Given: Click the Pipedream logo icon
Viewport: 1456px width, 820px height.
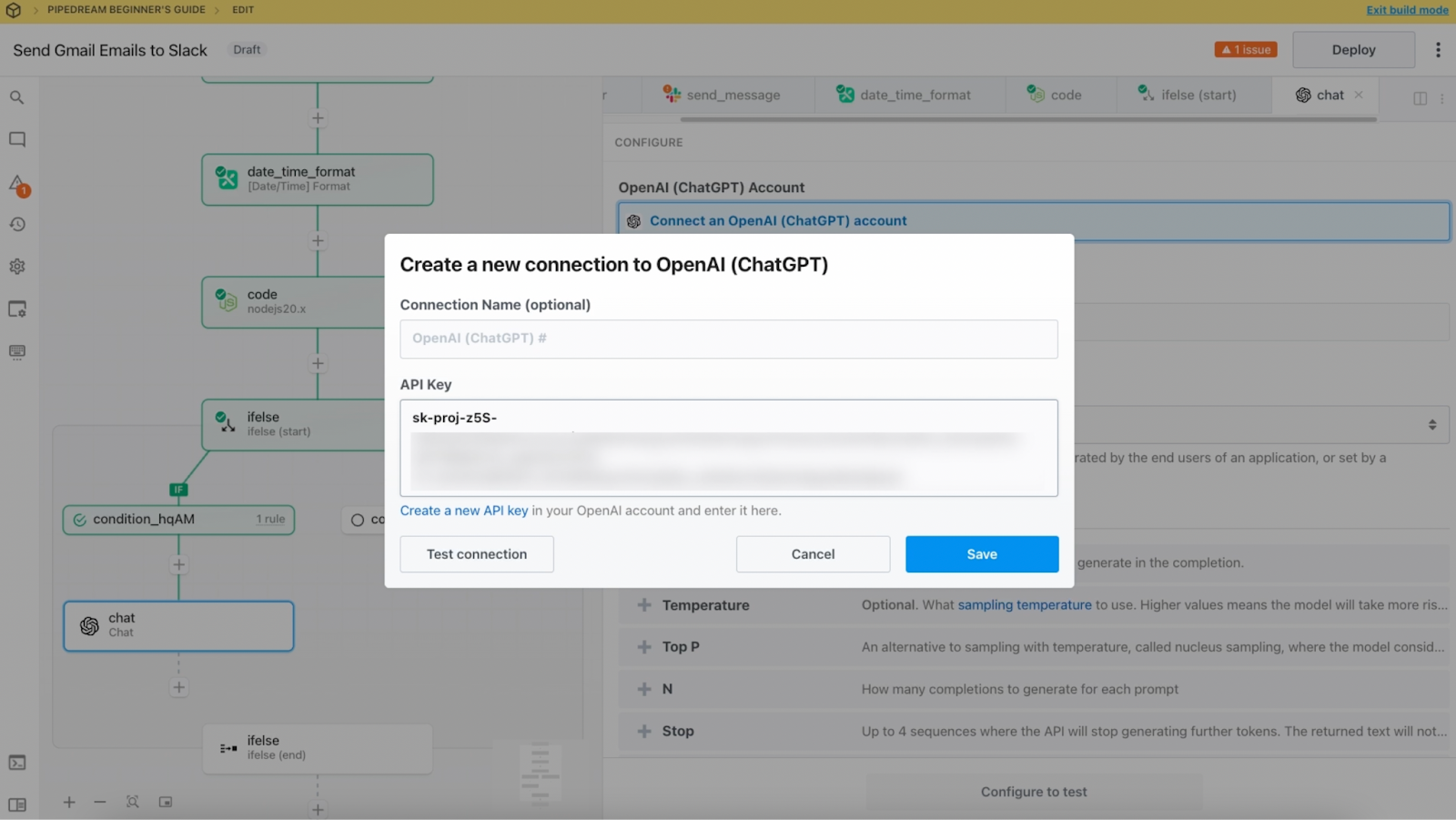Looking at the screenshot, I should coord(13,10).
